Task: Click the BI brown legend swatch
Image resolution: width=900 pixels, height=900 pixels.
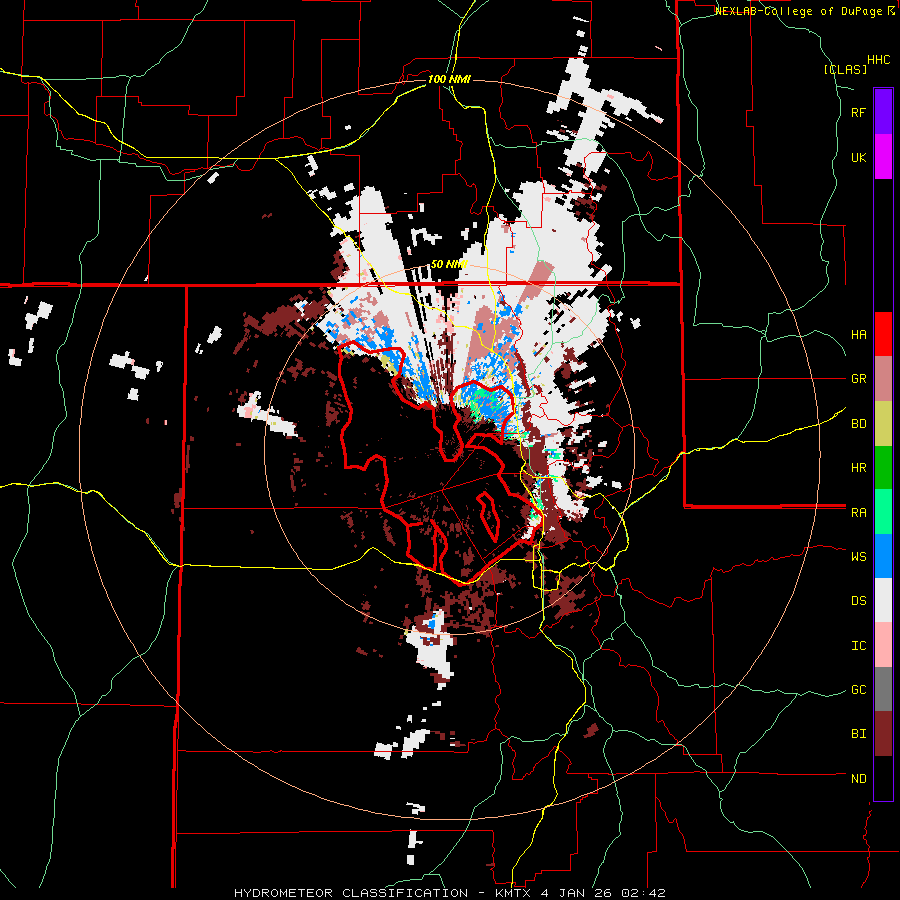Action: pyautogui.click(x=883, y=734)
